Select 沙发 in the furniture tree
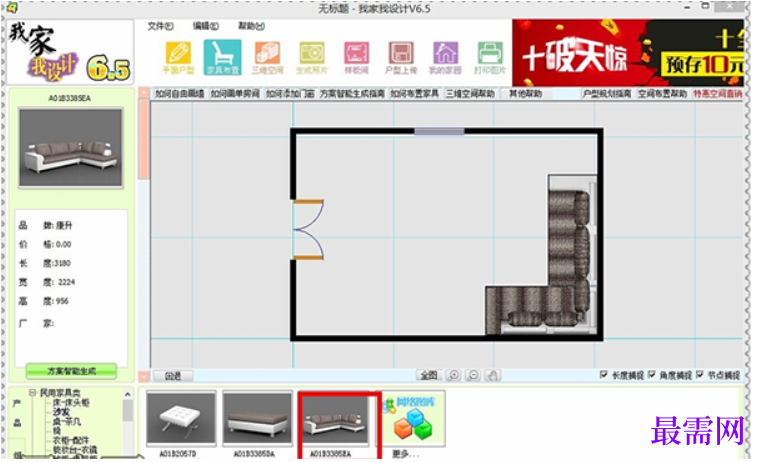This screenshot has width=763, height=462. pyautogui.click(x=61, y=412)
